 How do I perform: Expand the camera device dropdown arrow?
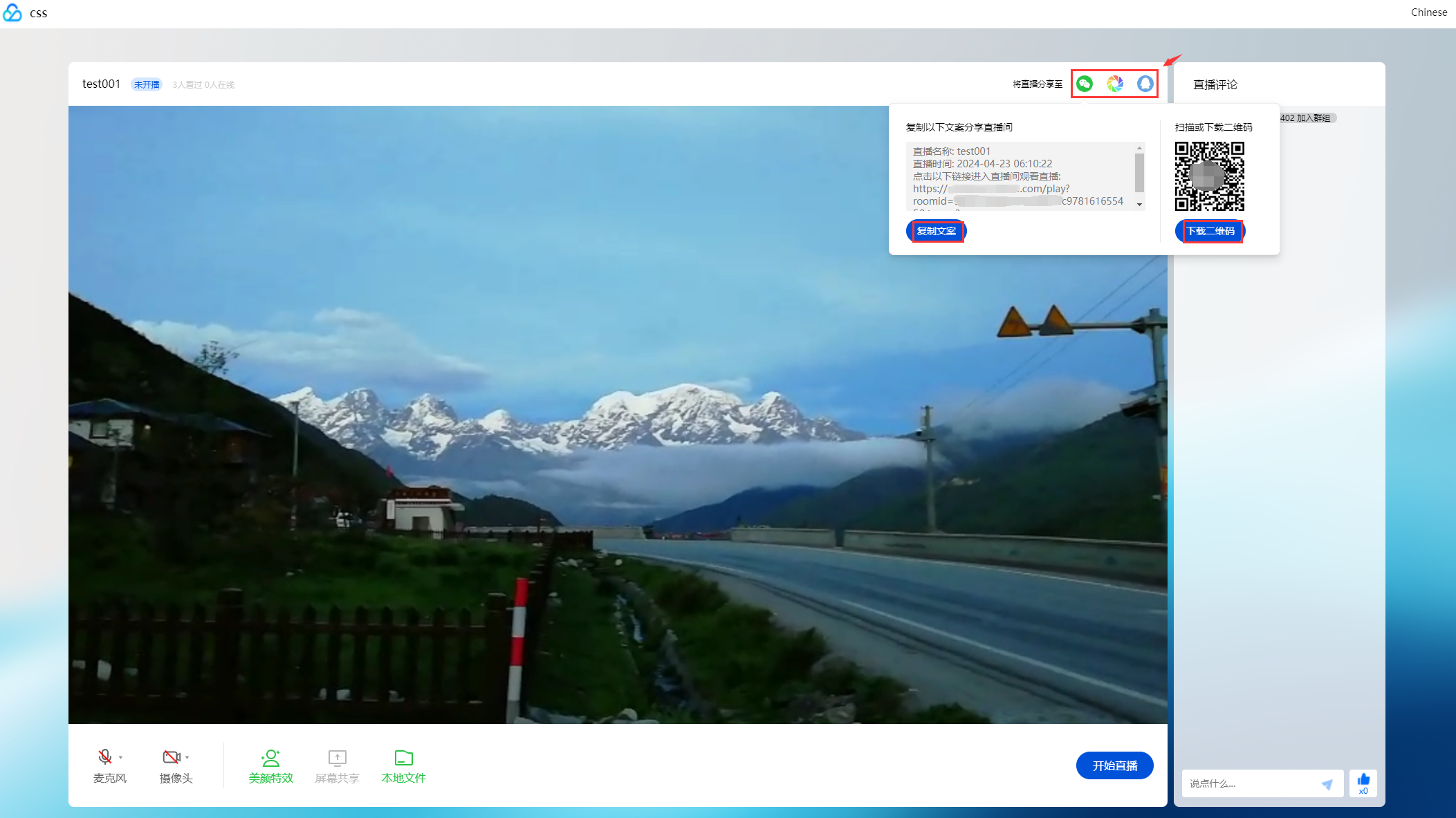[187, 758]
